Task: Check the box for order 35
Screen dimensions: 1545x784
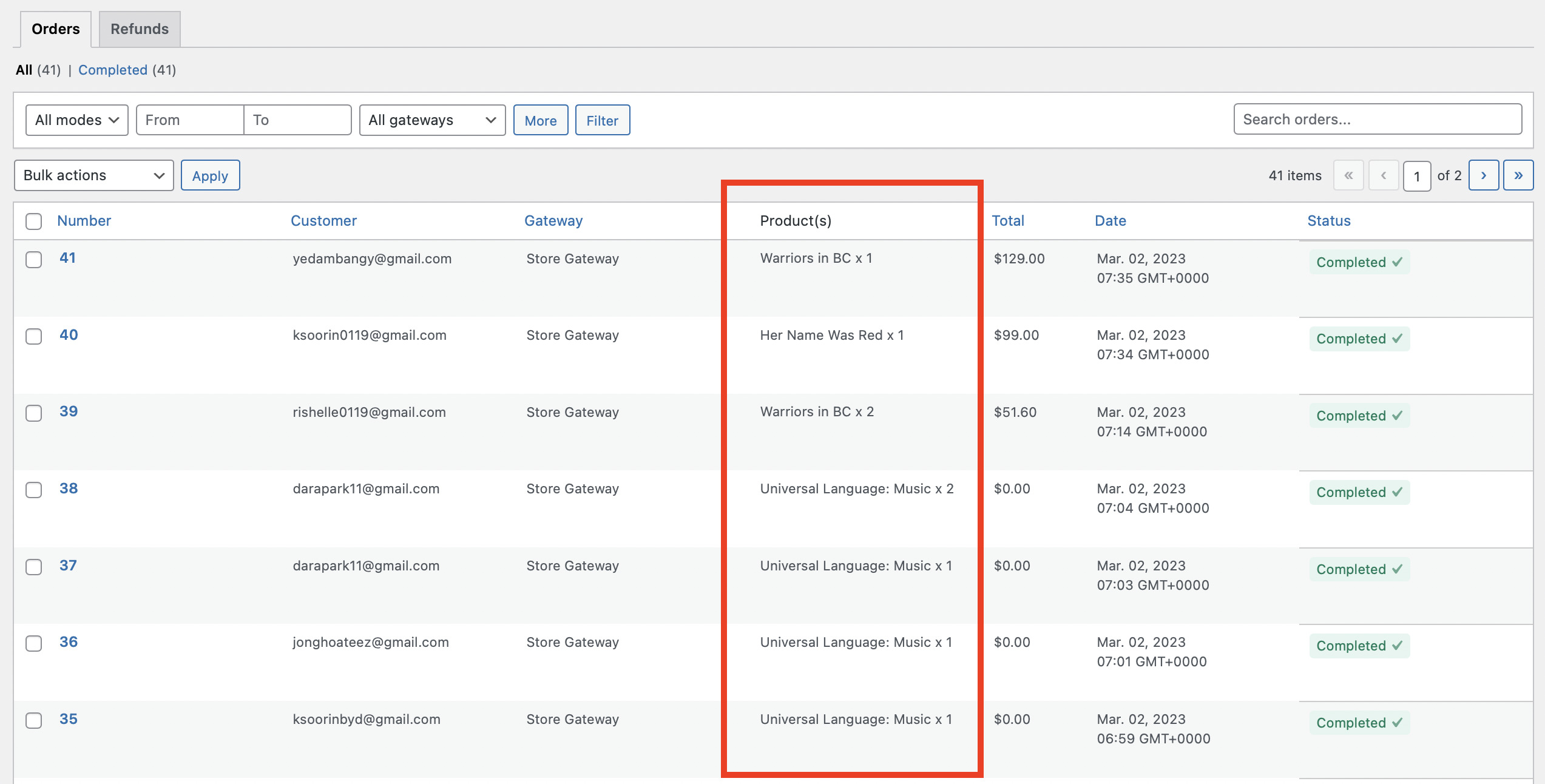Action: point(34,720)
